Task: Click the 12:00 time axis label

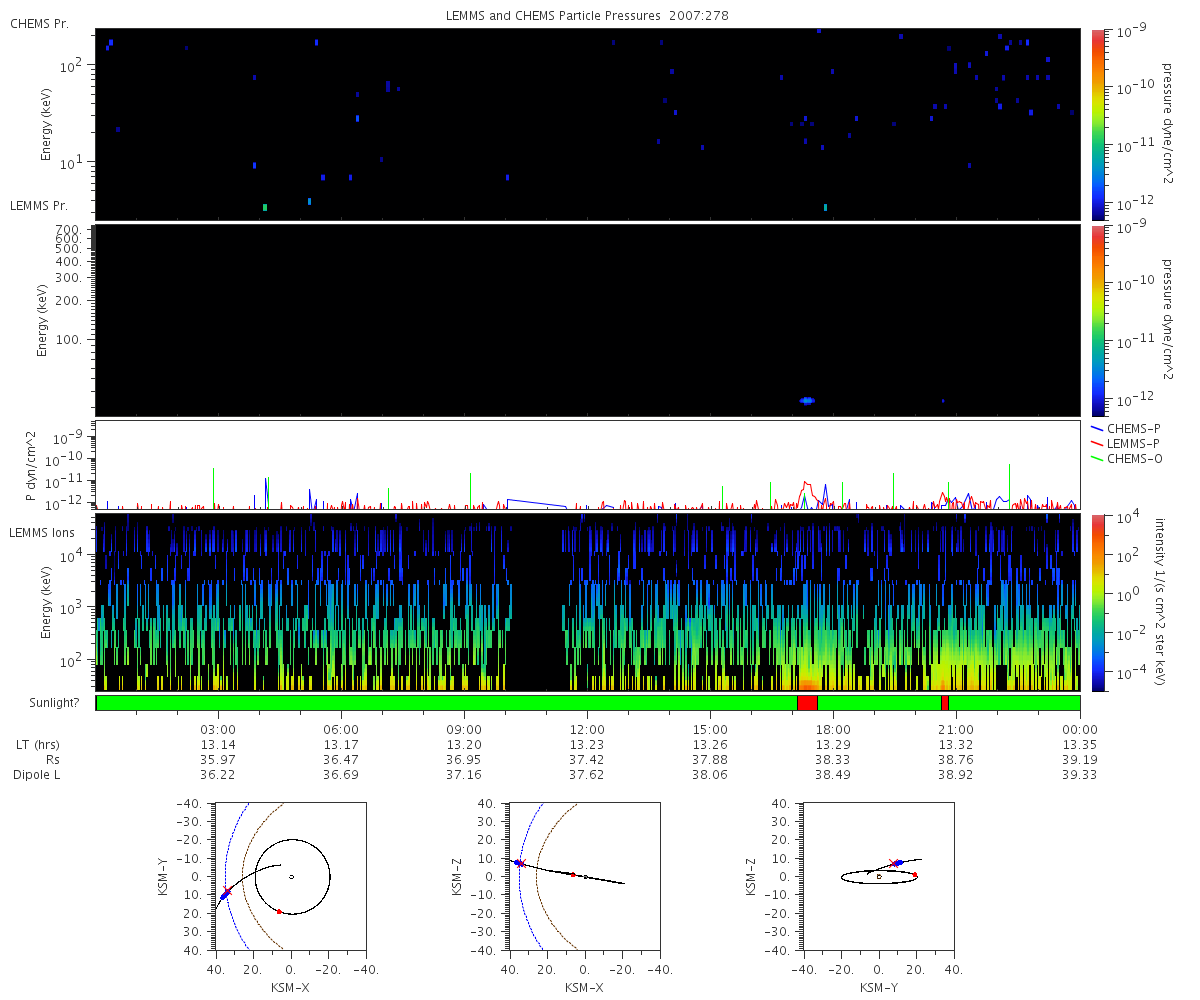Action: coord(587,729)
